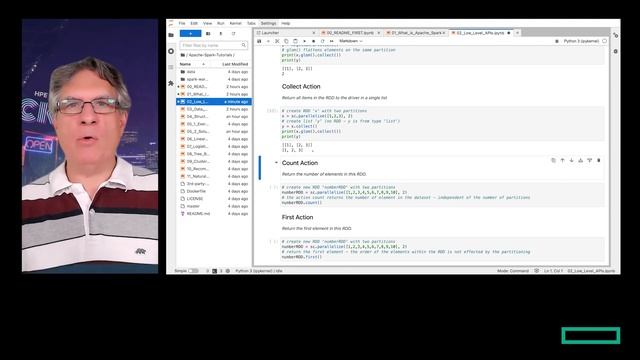Screen dimensions: 640x360
Task: Select the 03_Data_... notebook file
Action: click(214, 109)
